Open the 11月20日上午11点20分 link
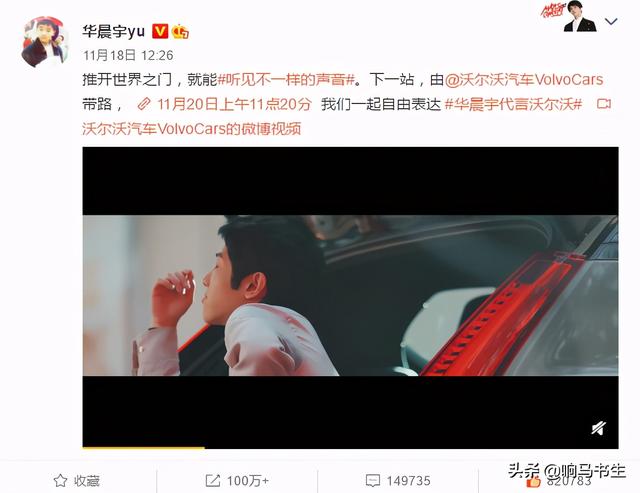Screen dimensions: 640x493 click(x=234, y=104)
